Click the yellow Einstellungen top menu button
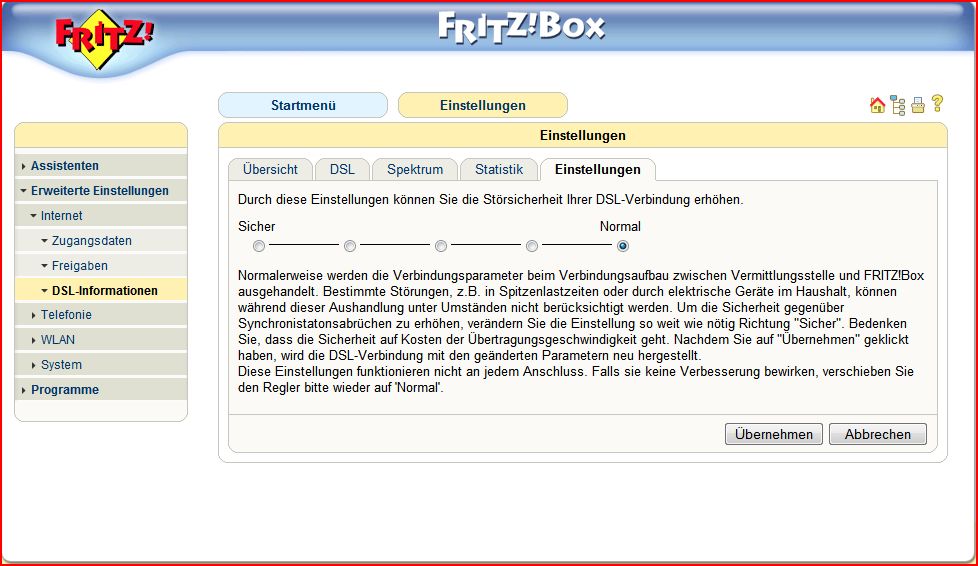This screenshot has width=978, height=566. tap(483, 105)
